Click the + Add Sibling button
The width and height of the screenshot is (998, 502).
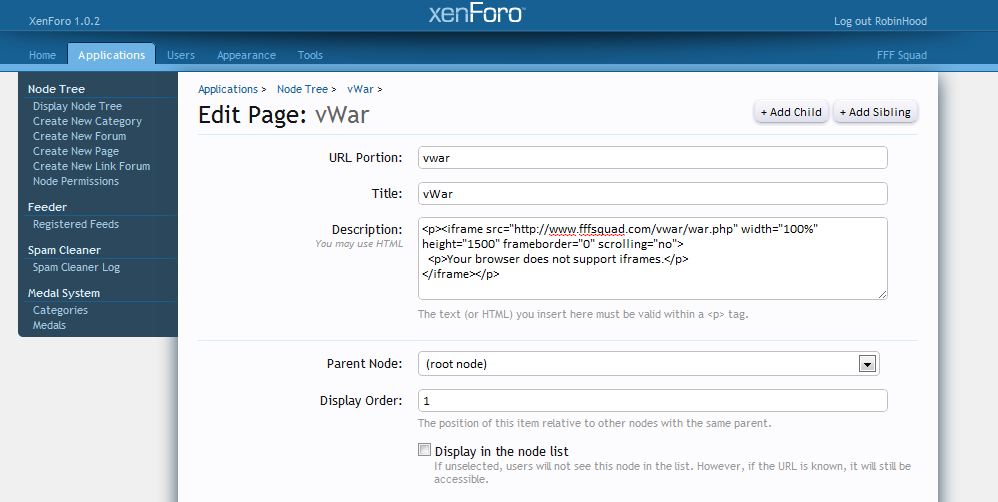(x=875, y=112)
